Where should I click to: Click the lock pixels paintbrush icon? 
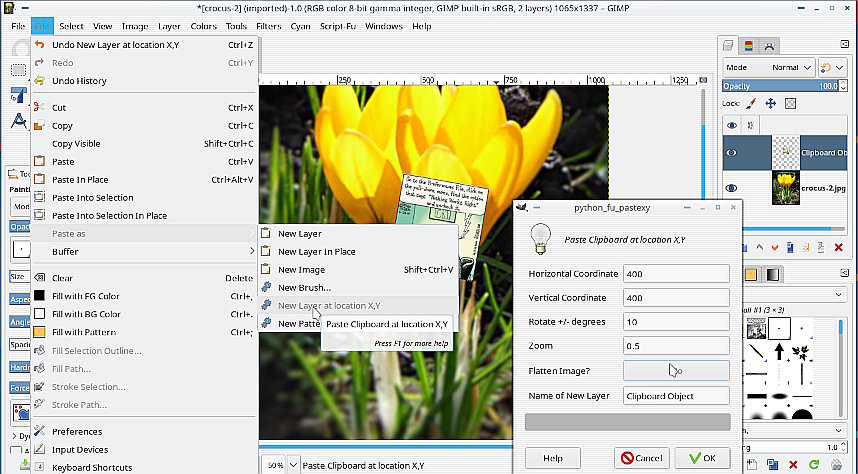click(x=750, y=103)
